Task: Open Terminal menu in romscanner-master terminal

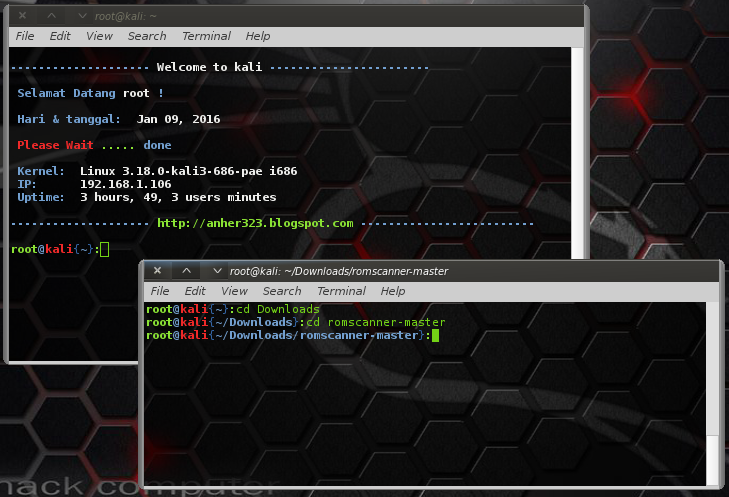Action: pos(341,291)
